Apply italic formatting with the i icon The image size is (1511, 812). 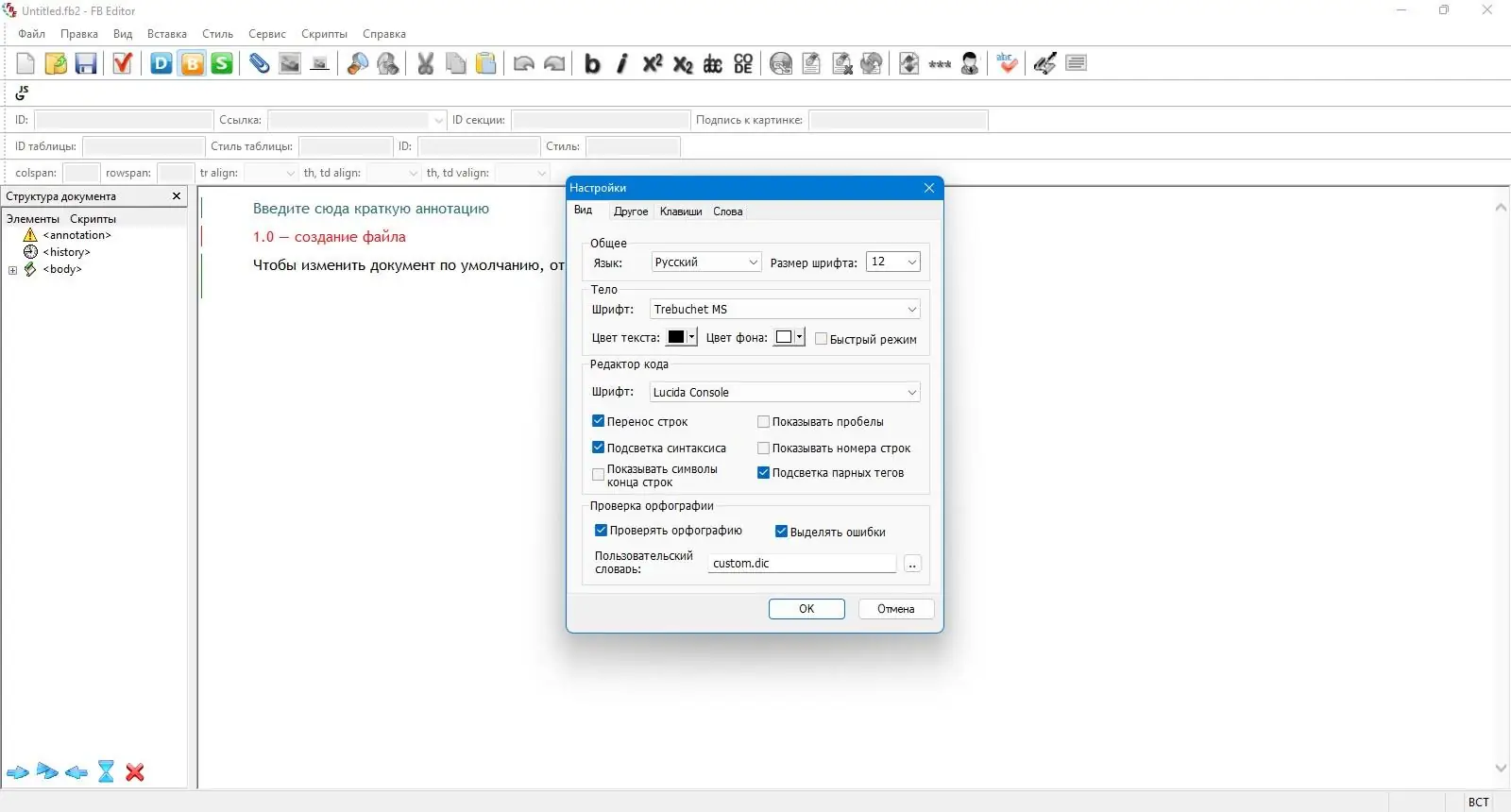(x=622, y=63)
